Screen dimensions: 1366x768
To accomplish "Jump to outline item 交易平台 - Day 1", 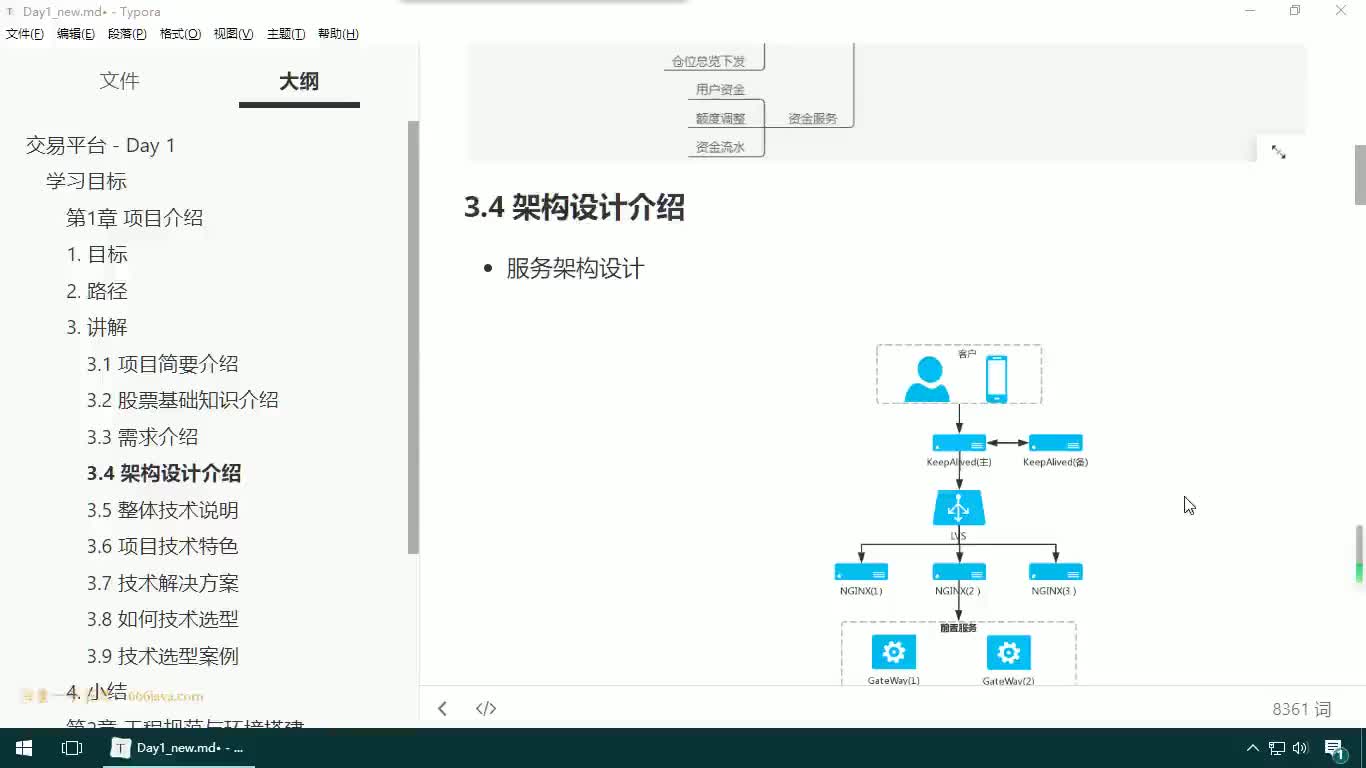I will click(101, 145).
